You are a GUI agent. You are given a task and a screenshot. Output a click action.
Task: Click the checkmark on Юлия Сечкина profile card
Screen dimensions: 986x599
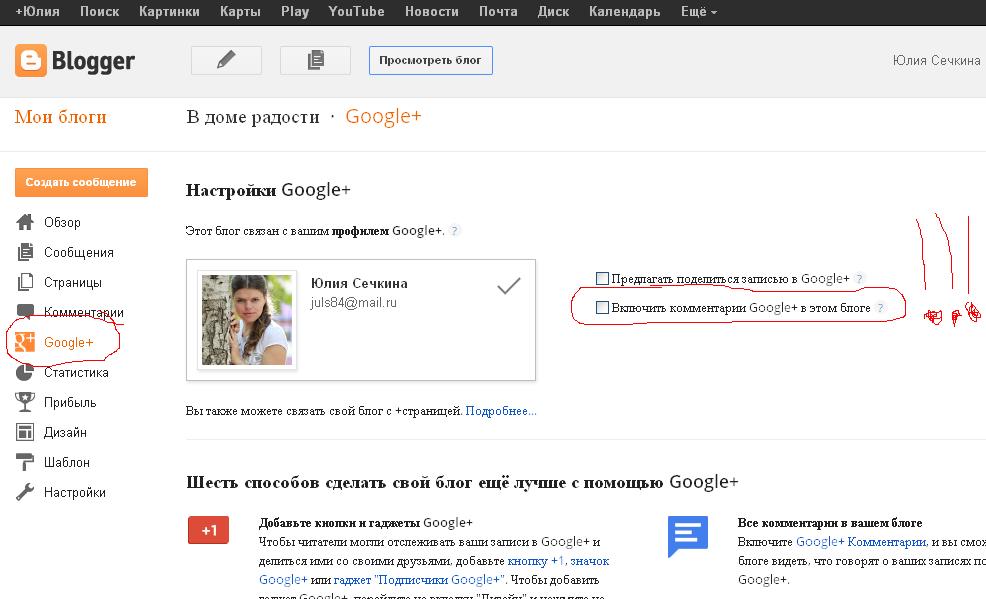(509, 285)
